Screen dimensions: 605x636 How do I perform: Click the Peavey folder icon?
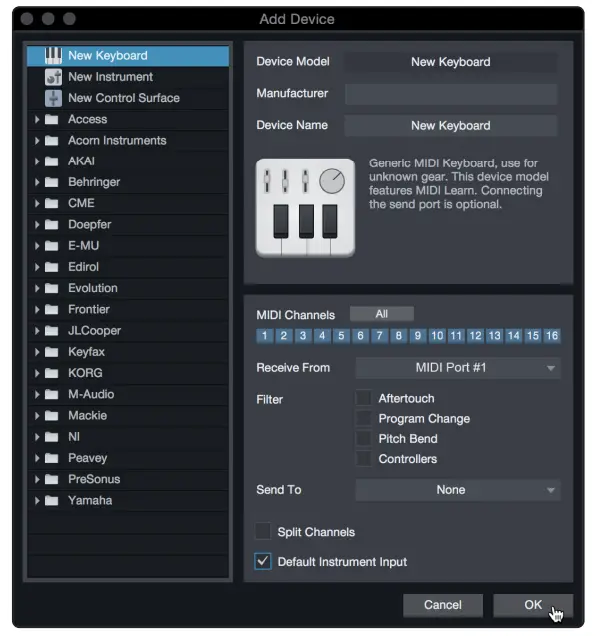click(x=51, y=458)
